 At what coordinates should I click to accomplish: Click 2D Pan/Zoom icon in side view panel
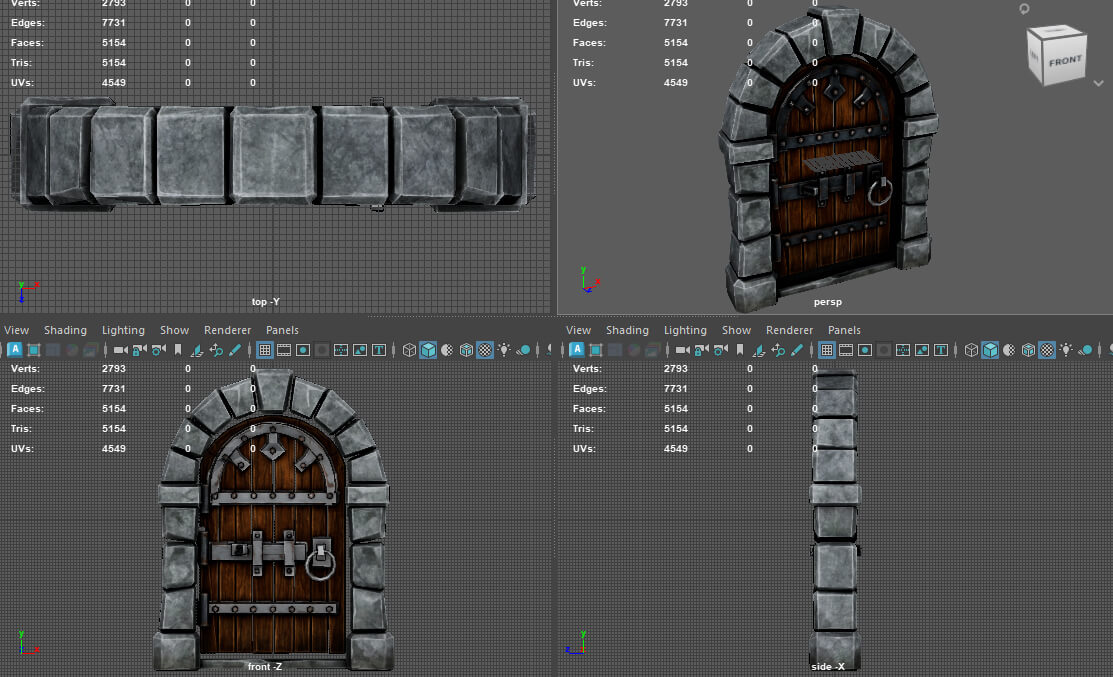(778, 350)
